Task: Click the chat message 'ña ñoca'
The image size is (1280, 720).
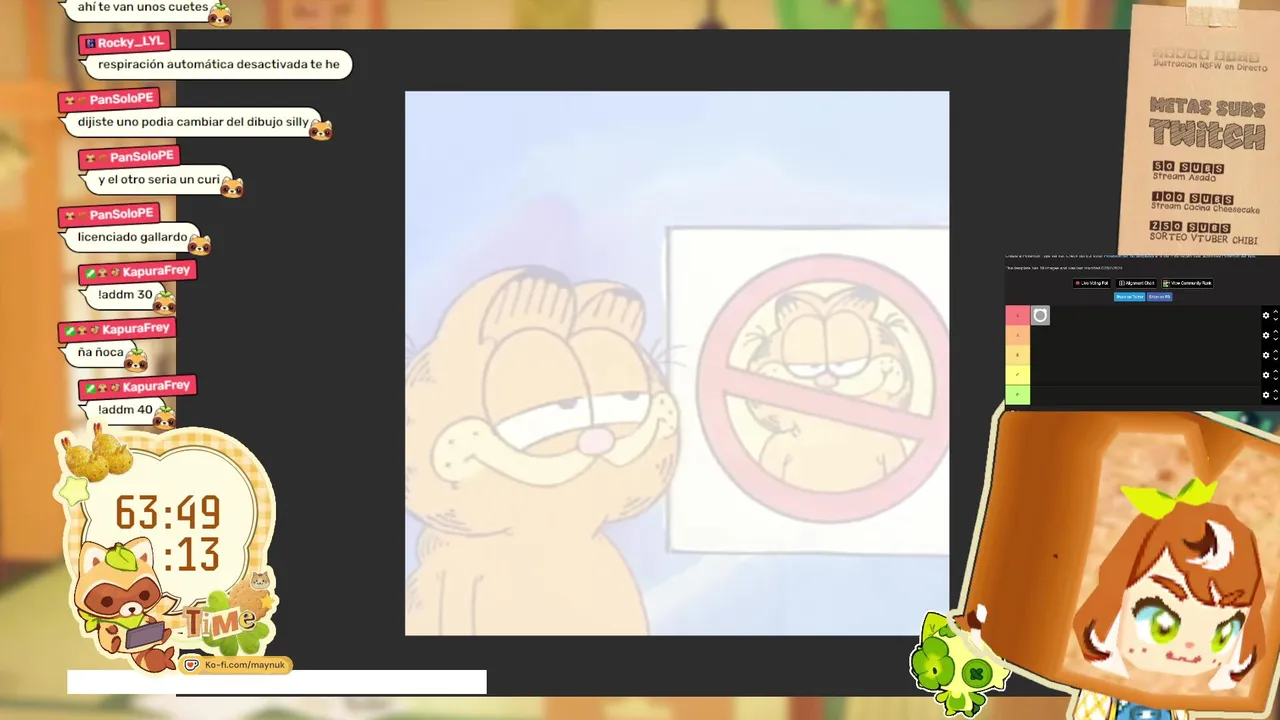Action: coord(101,352)
